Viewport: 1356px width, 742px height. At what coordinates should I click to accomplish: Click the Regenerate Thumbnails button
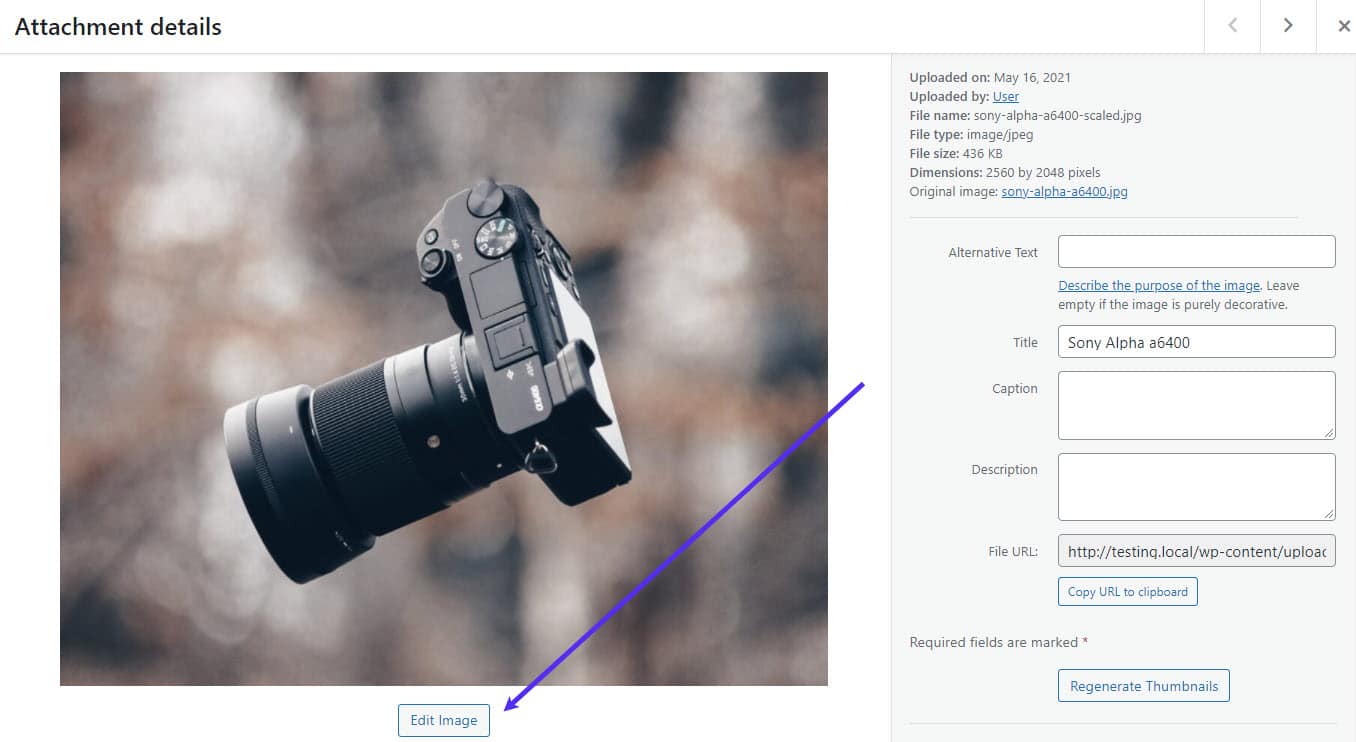coord(1143,686)
